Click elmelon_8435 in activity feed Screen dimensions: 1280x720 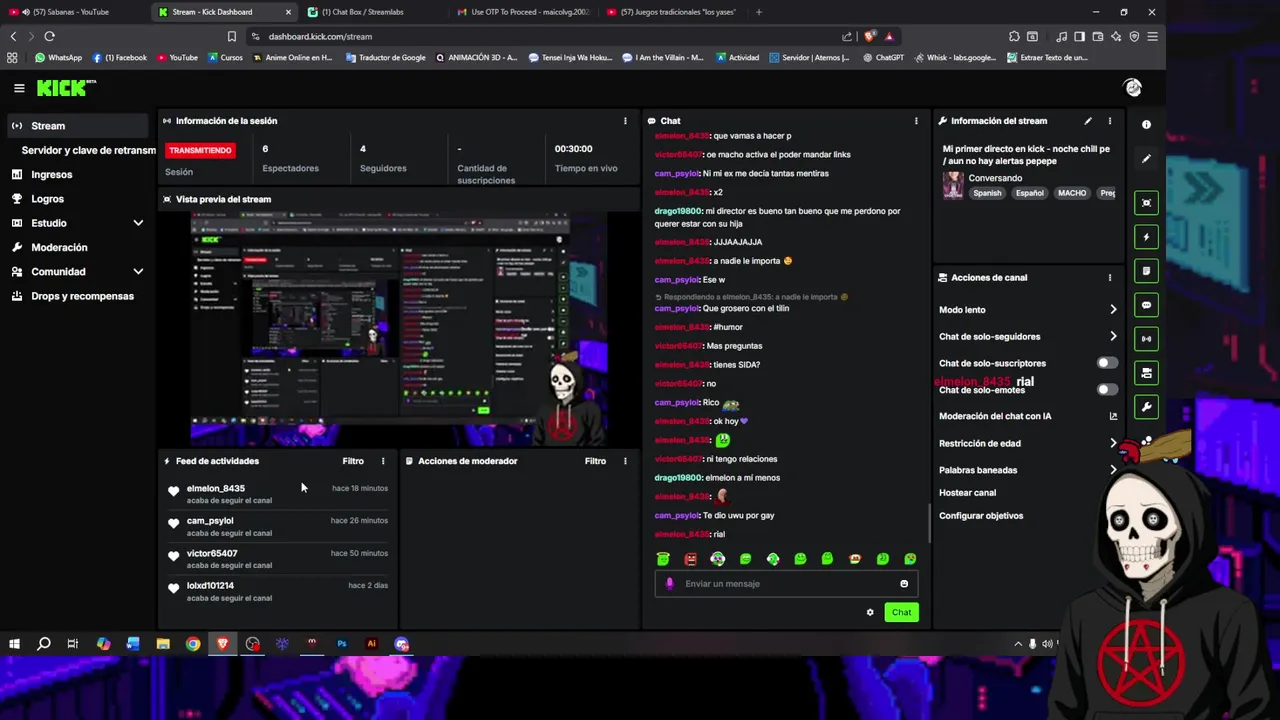(215, 488)
